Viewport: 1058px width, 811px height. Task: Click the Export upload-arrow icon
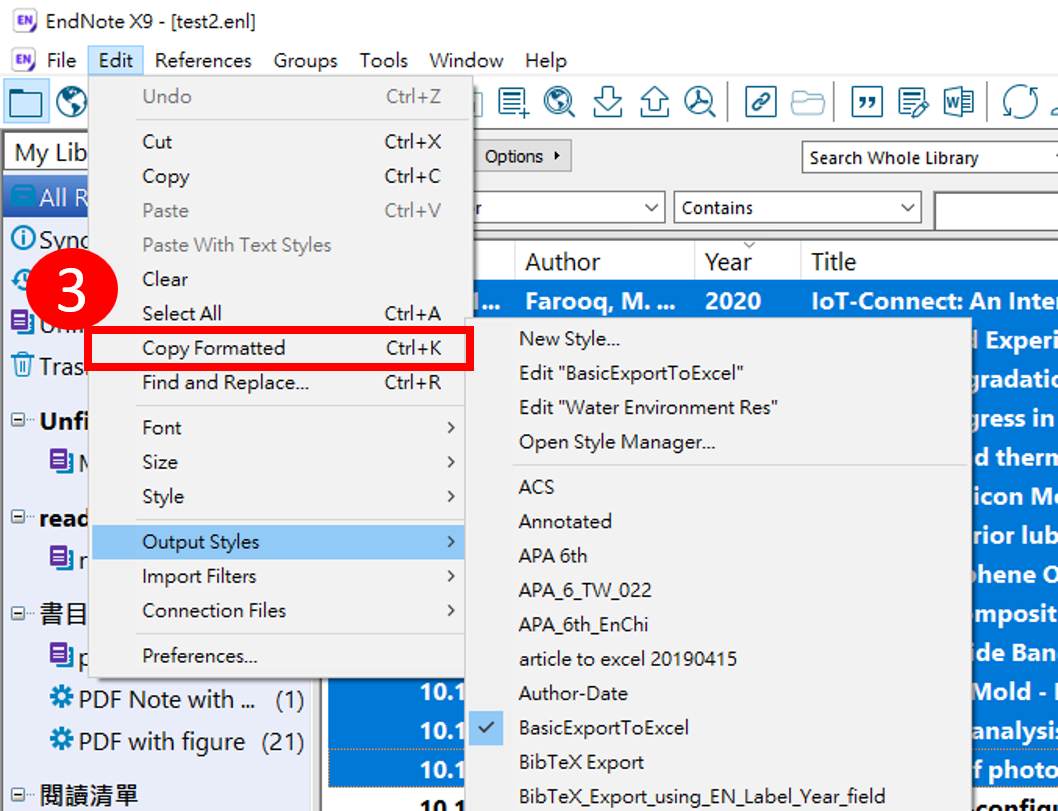coord(654,102)
